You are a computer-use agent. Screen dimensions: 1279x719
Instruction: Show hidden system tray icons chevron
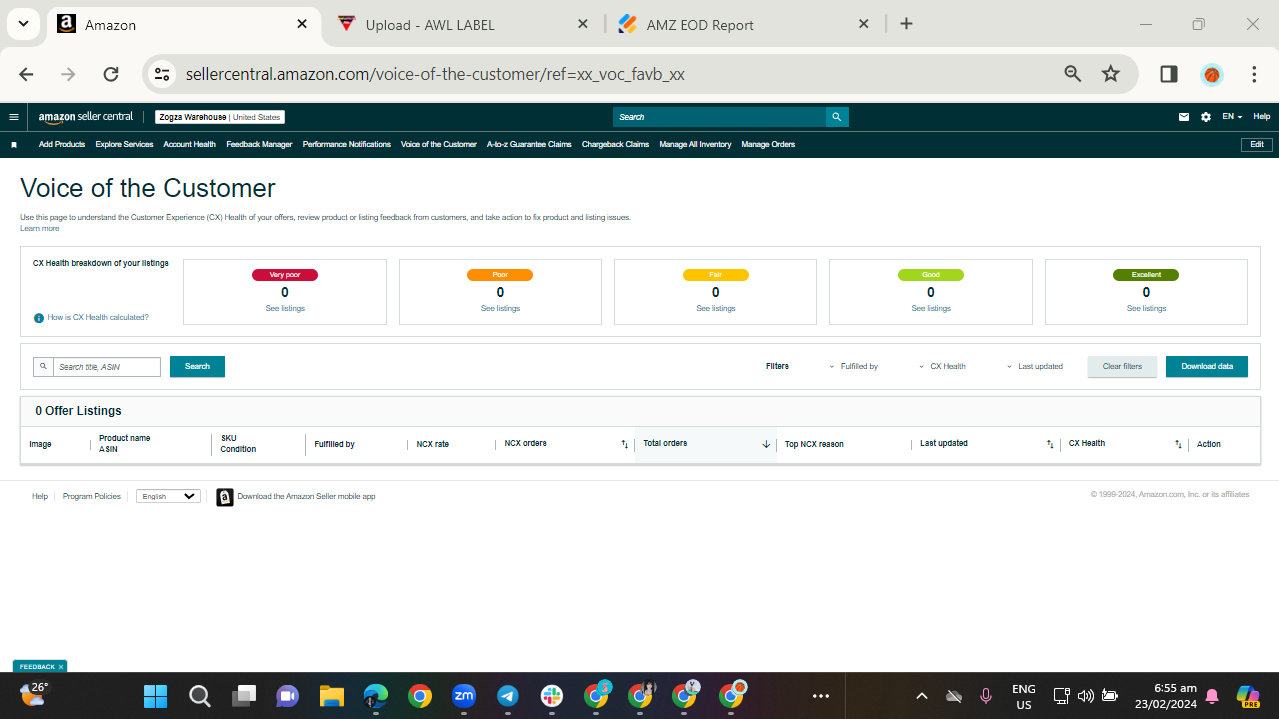click(922, 696)
